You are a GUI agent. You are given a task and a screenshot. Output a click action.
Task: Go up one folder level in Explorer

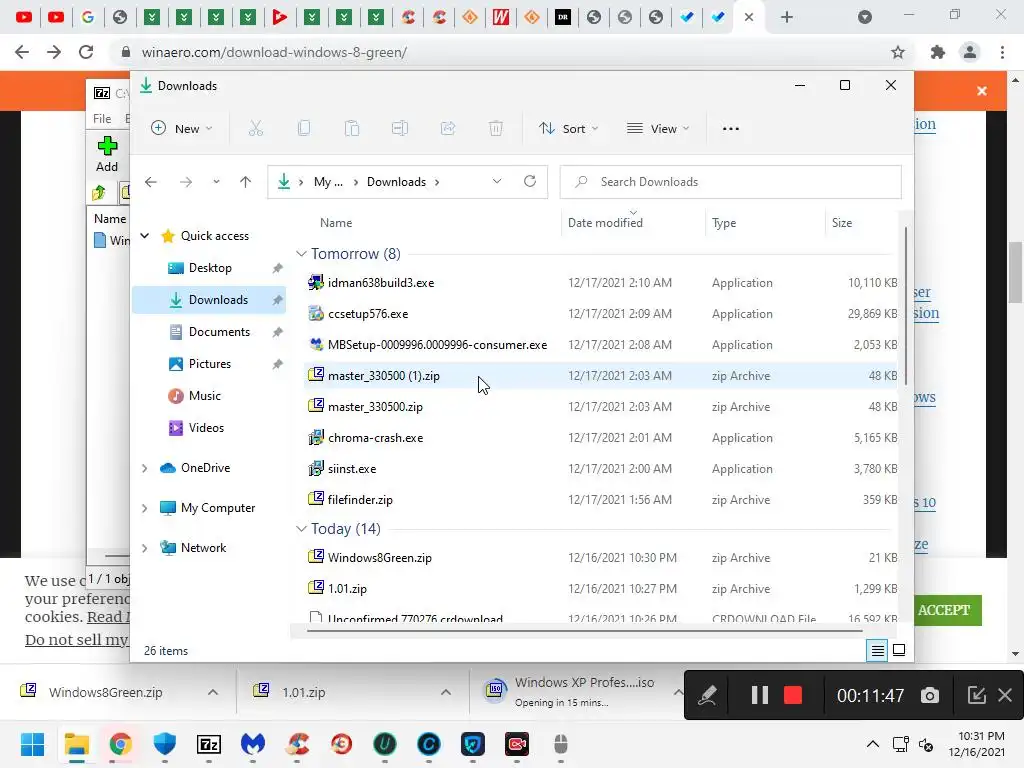pos(246,182)
